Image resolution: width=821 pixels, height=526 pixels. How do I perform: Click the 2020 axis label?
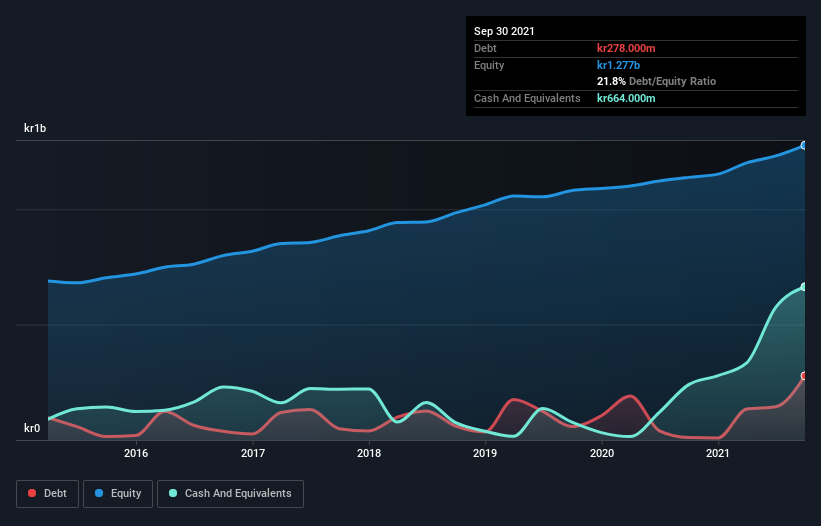coord(602,453)
